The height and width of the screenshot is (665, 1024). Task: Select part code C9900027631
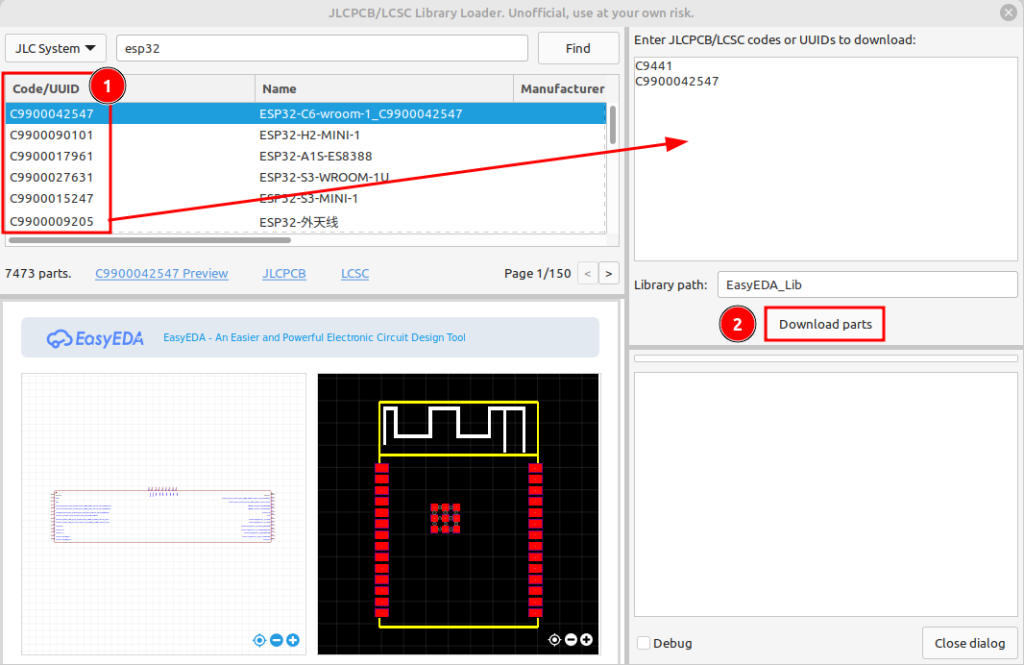tap(52, 178)
